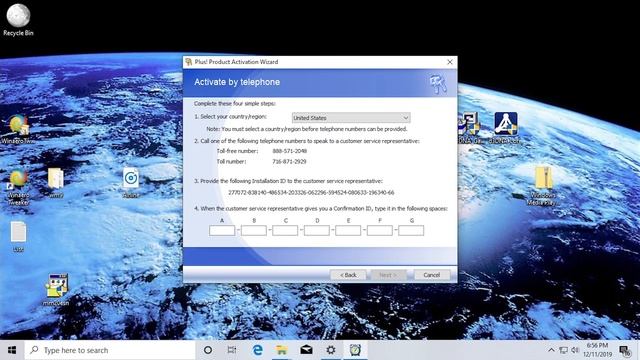Screen dimensions: 640x360
Task: Click the toll-free number 888-571-2048
Action: point(290,151)
